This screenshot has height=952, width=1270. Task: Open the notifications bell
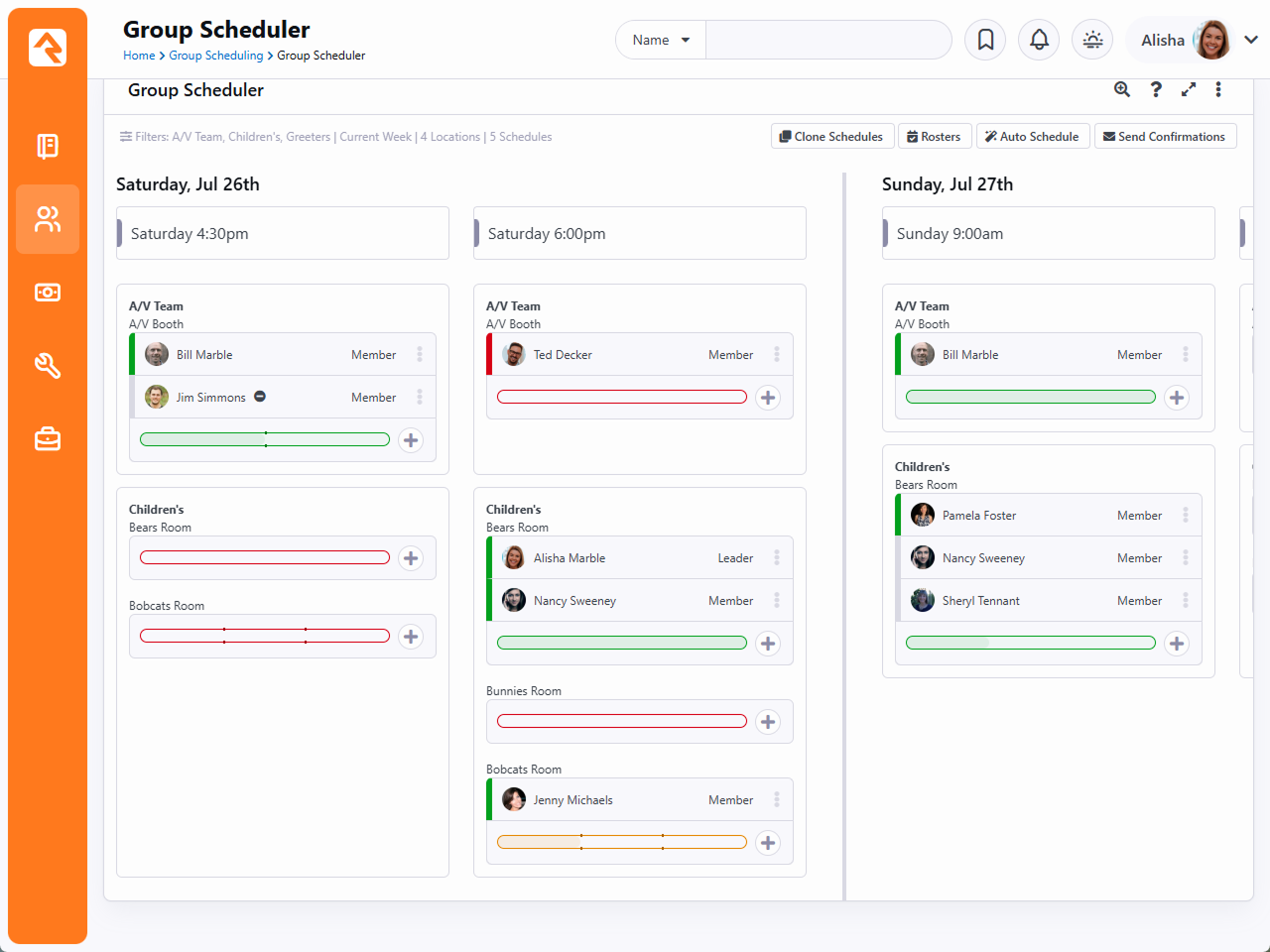tap(1039, 40)
